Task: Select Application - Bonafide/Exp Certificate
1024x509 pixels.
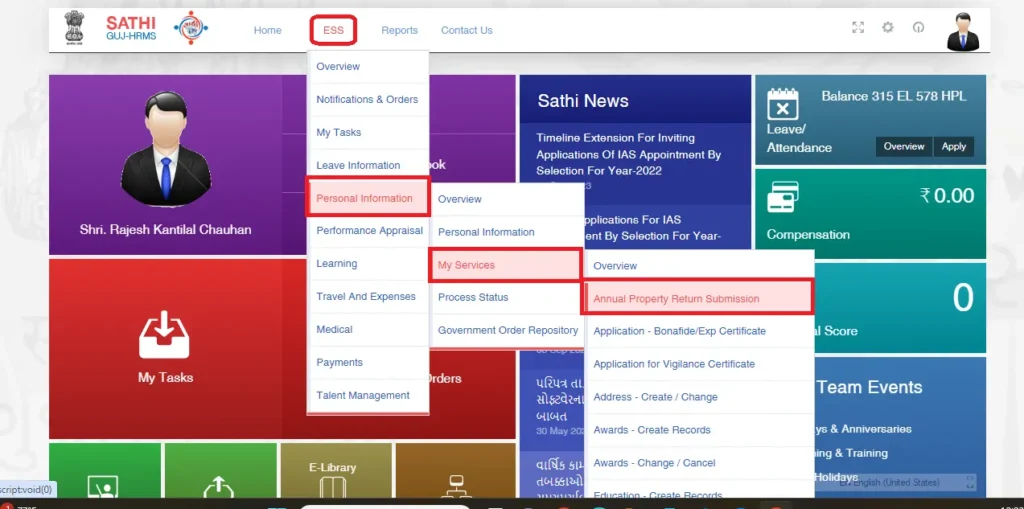Action: pyautogui.click(x=699, y=331)
